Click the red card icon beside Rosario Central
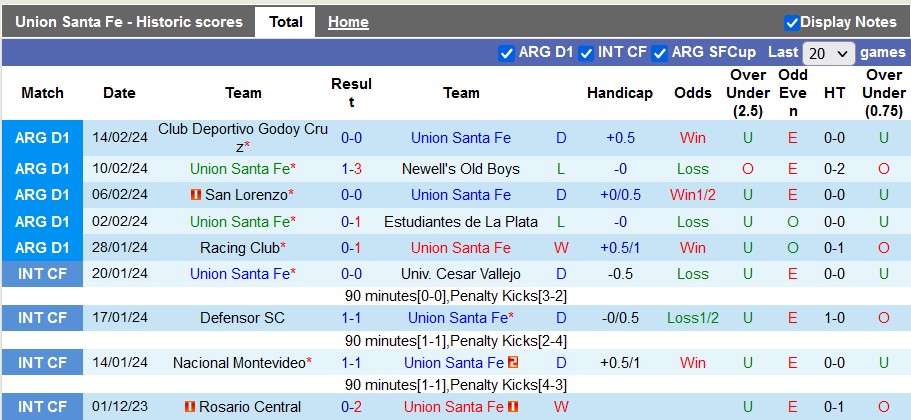Image resolution: width=911 pixels, height=420 pixels. [x=190, y=407]
